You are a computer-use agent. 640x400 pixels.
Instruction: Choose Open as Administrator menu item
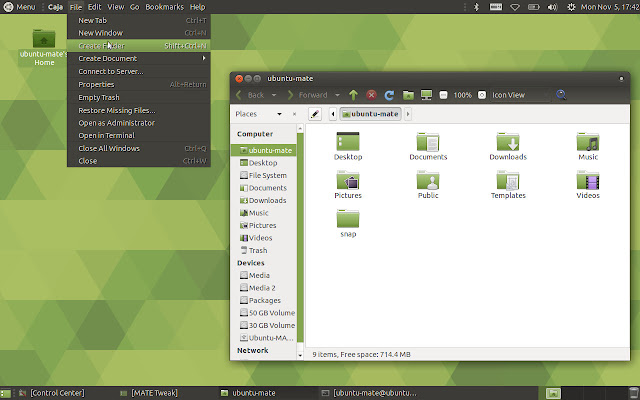point(139,123)
